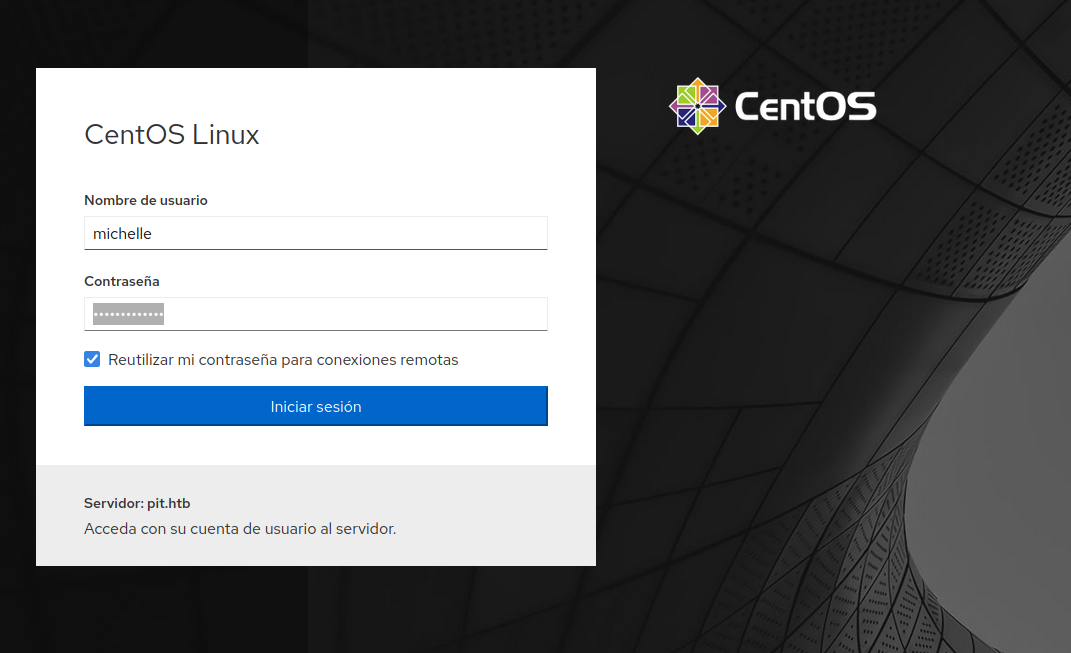Uncheck the reuse password checkbox
The image size is (1071, 653).
point(92,359)
